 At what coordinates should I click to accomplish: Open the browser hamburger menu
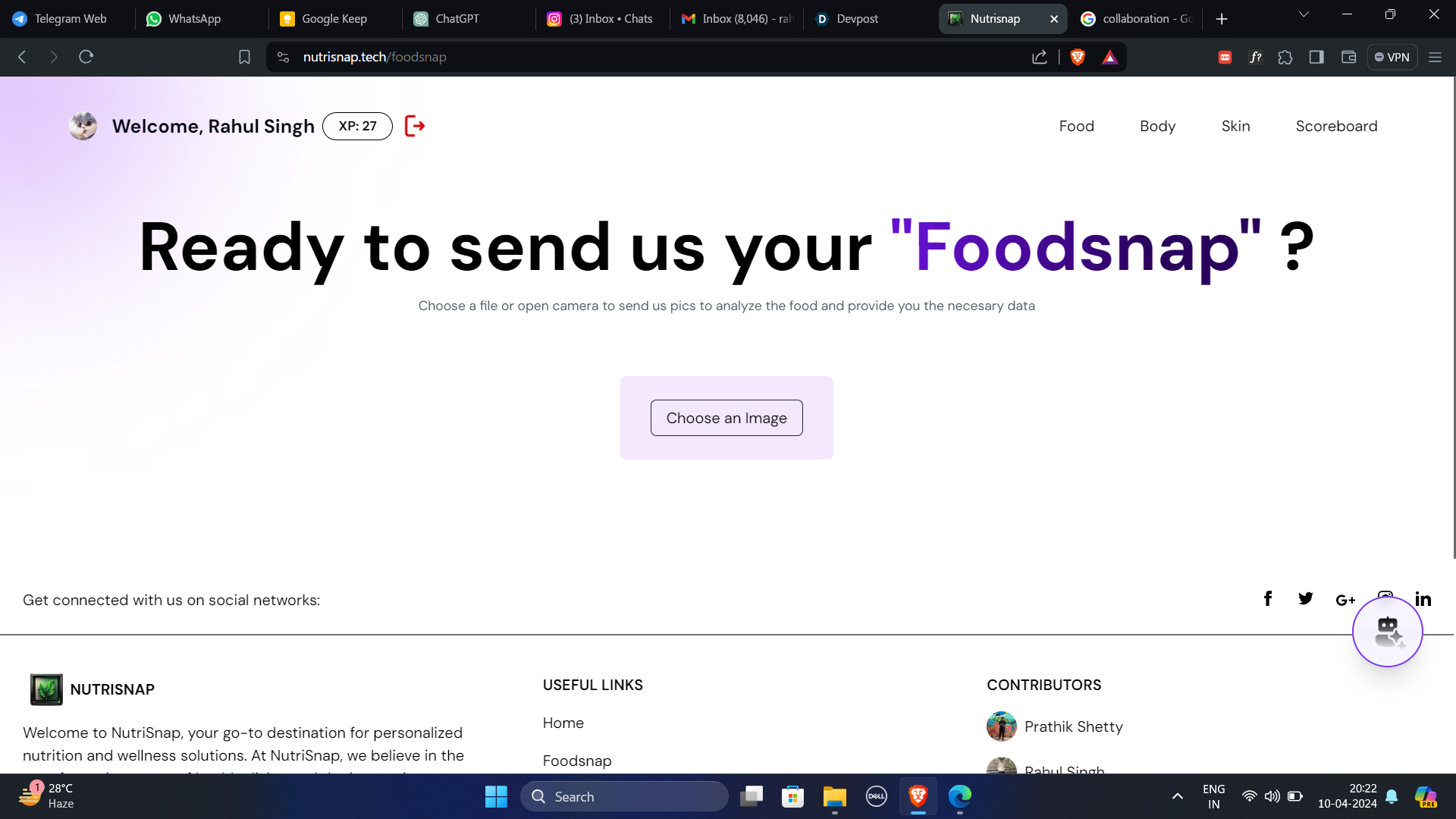pyautogui.click(x=1435, y=57)
